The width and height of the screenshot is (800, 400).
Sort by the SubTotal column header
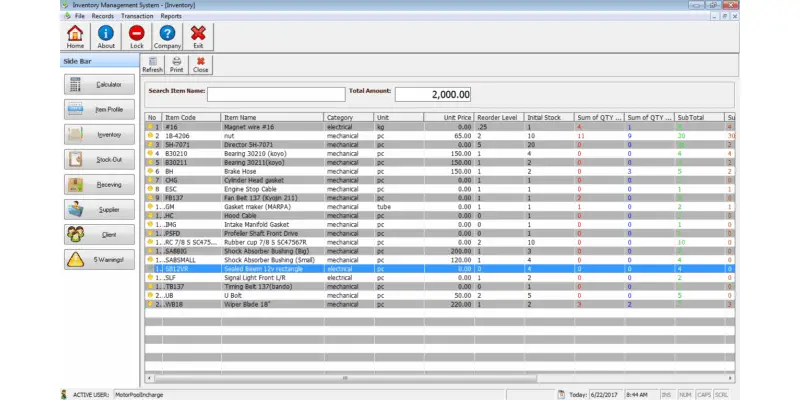point(699,117)
